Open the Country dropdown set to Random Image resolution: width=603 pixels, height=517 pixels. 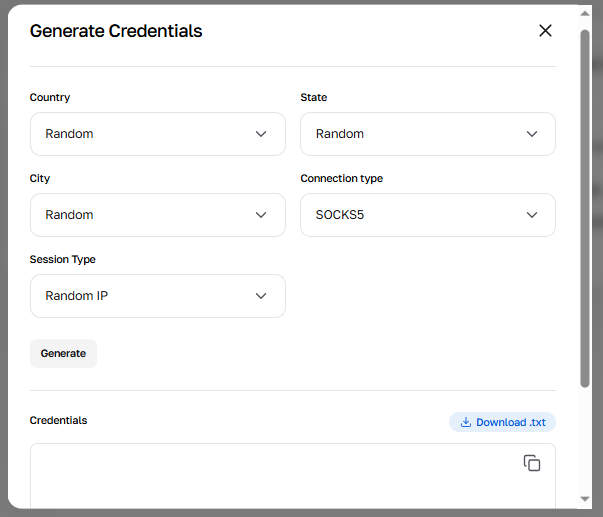[157, 134]
